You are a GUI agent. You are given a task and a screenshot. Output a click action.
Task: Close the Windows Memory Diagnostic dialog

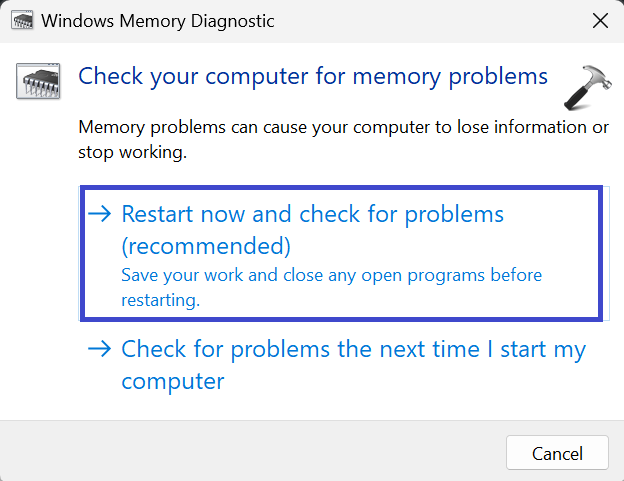pos(600,20)
